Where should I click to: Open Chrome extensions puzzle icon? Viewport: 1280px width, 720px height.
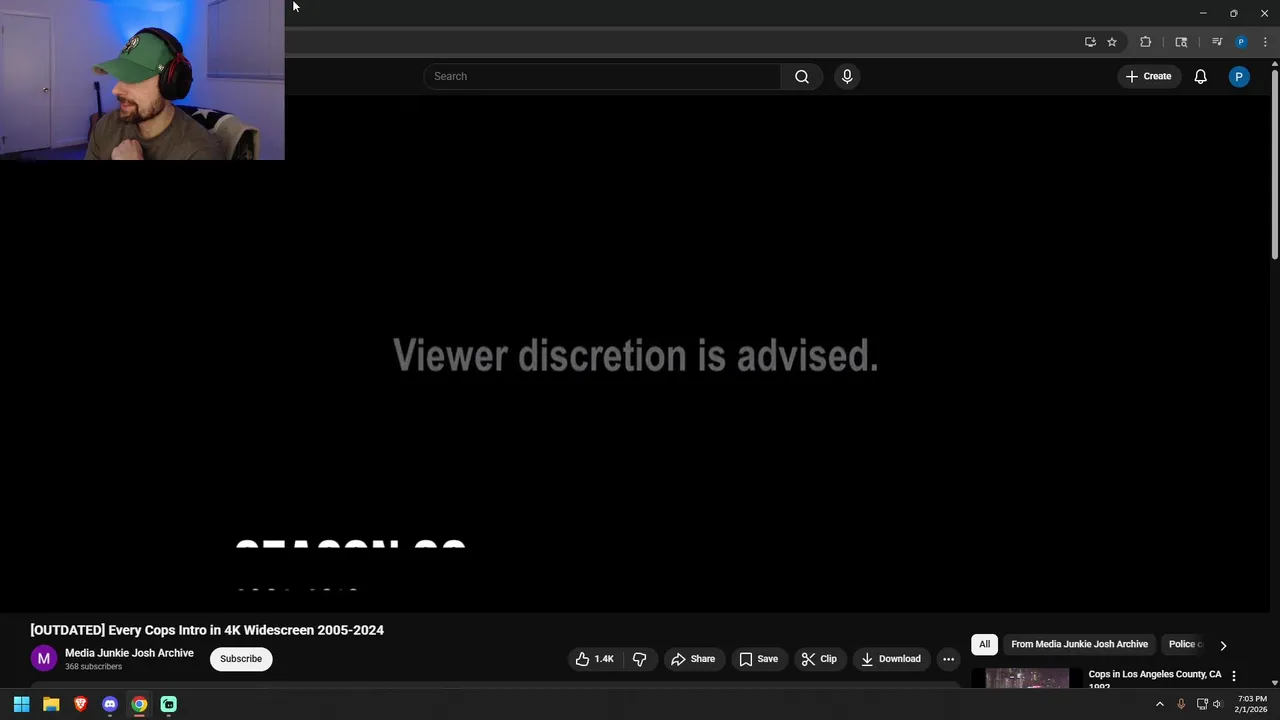pos(1146,42)
